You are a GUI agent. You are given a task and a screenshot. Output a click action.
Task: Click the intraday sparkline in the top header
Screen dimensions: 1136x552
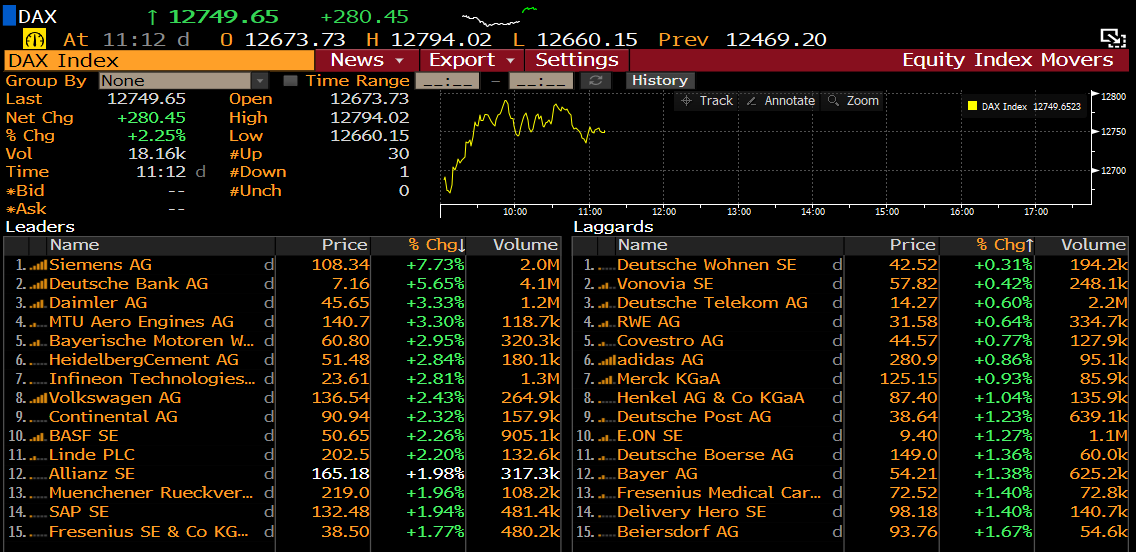click(499, 15)
